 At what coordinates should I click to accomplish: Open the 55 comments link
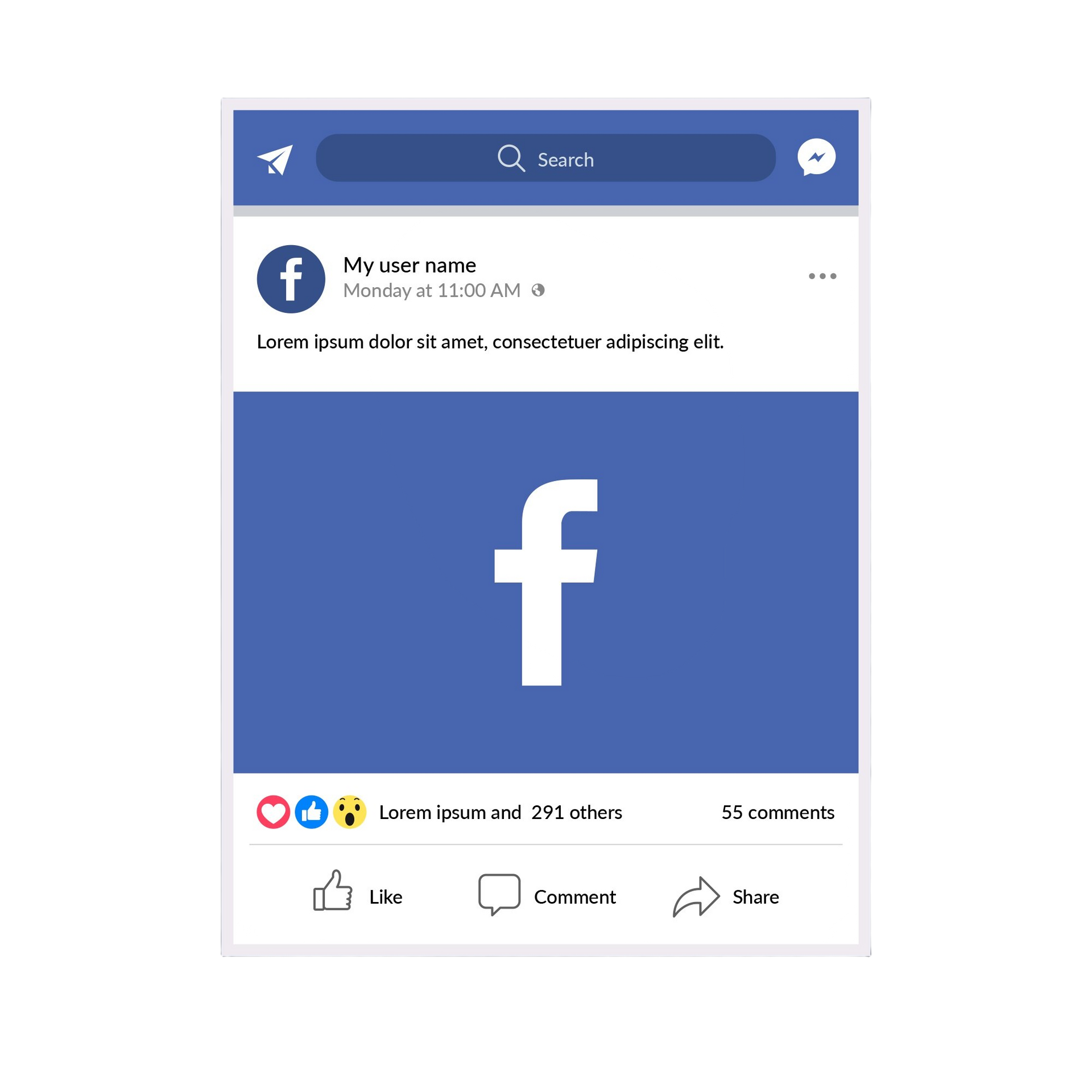(777, 812)
